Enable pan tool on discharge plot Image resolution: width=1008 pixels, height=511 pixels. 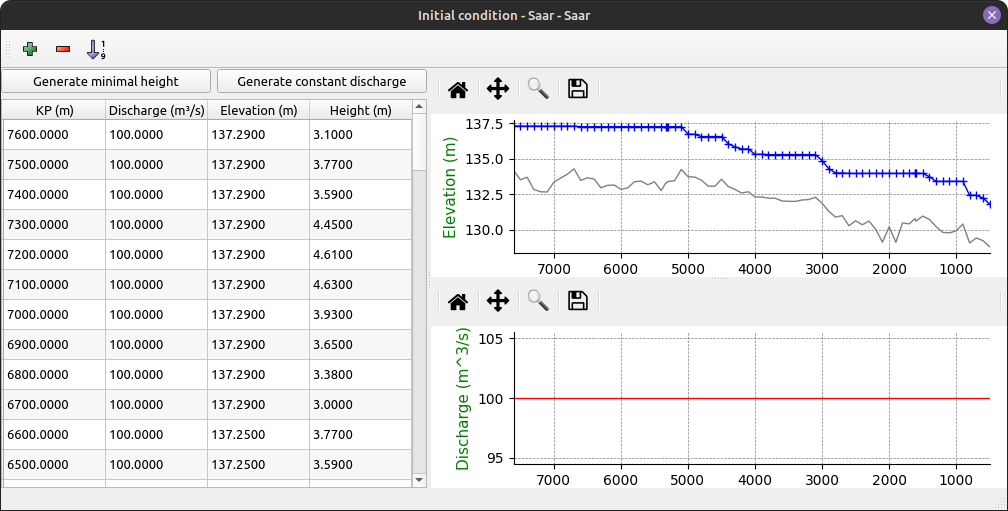498,301
